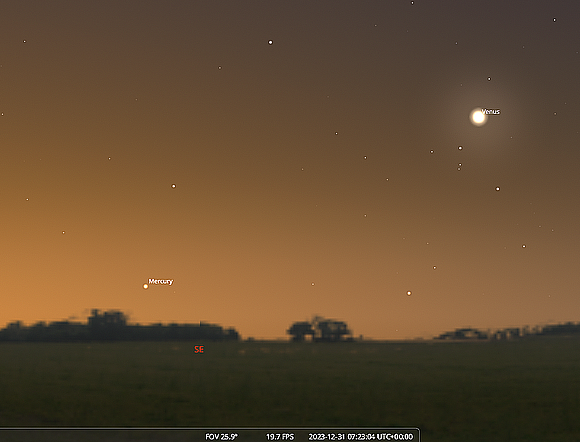Click the tall building silhouette above SE marker

point(108,318)
